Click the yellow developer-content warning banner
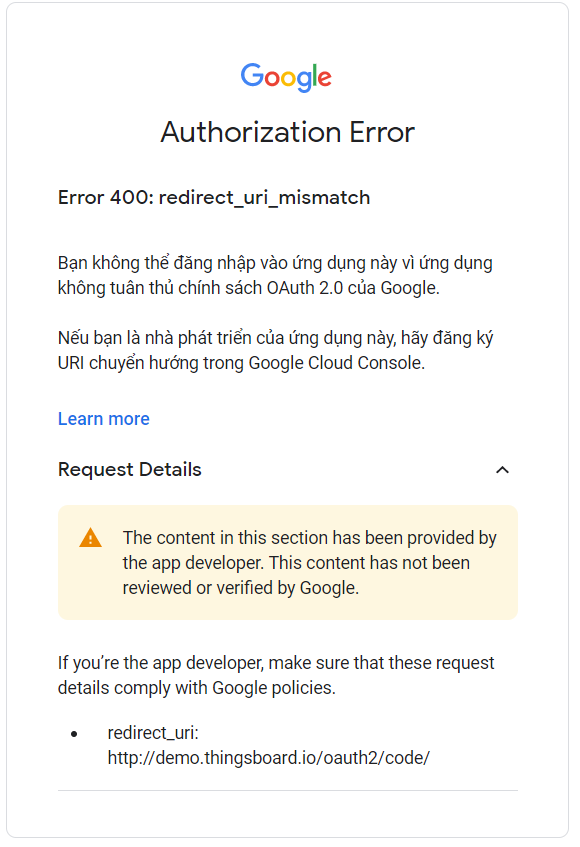Screen dimensions: 580x847 point(287,562)
